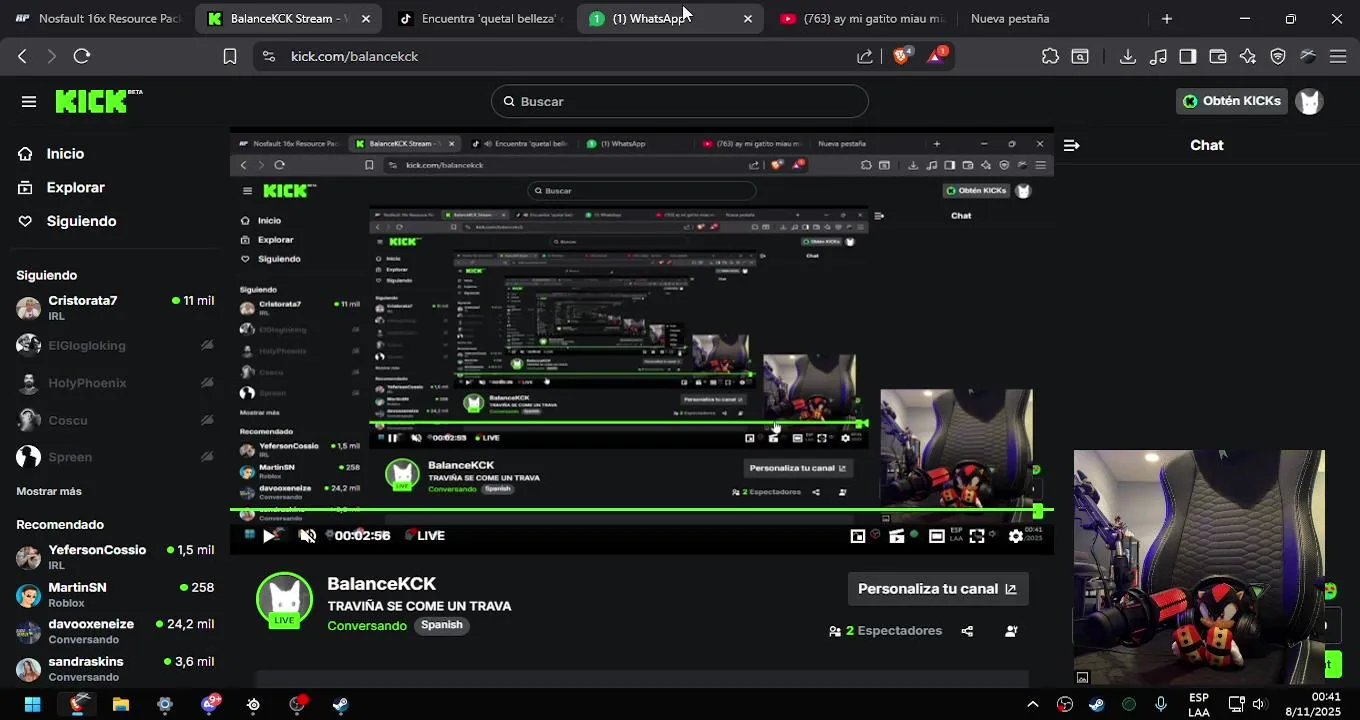The width and height of the screenshot is (1360, 720).
Task: Click the Buscar search field
Action: (x=680, y=101)
